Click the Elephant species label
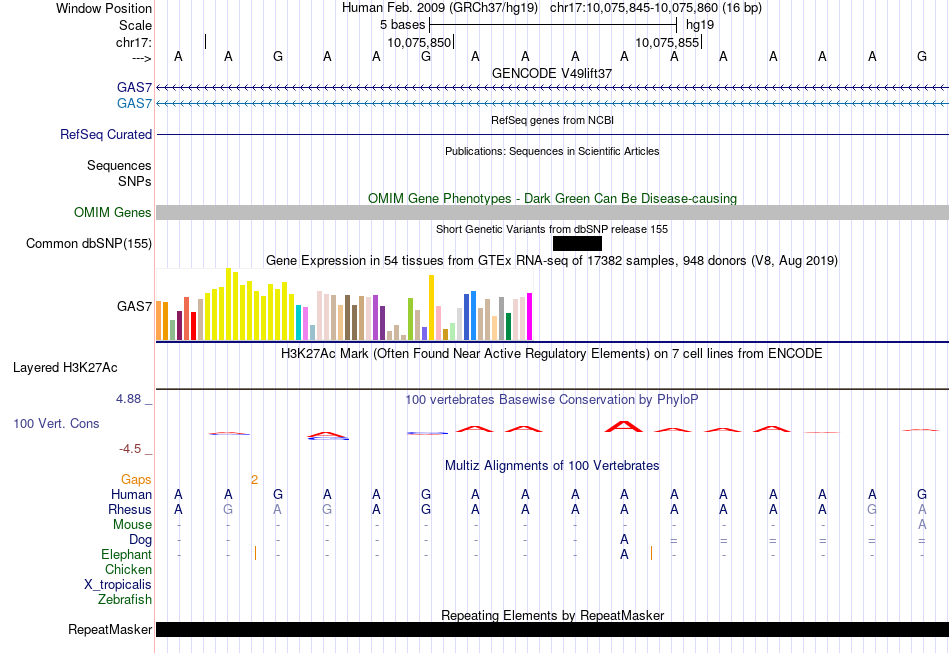Screen dimensions: 950x653 [x=127, y=554]
